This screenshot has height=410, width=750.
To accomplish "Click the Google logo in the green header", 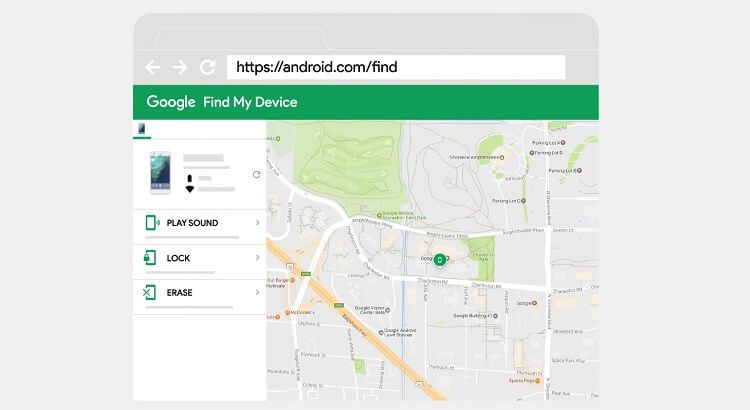I will click(x=171, y=102).
